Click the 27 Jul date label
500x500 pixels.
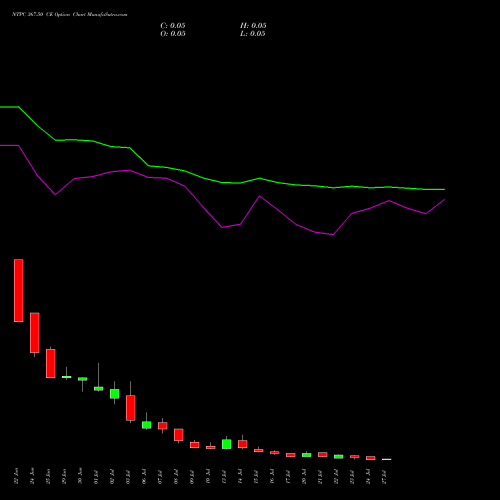pyautogui.click(x=384, y=477)
